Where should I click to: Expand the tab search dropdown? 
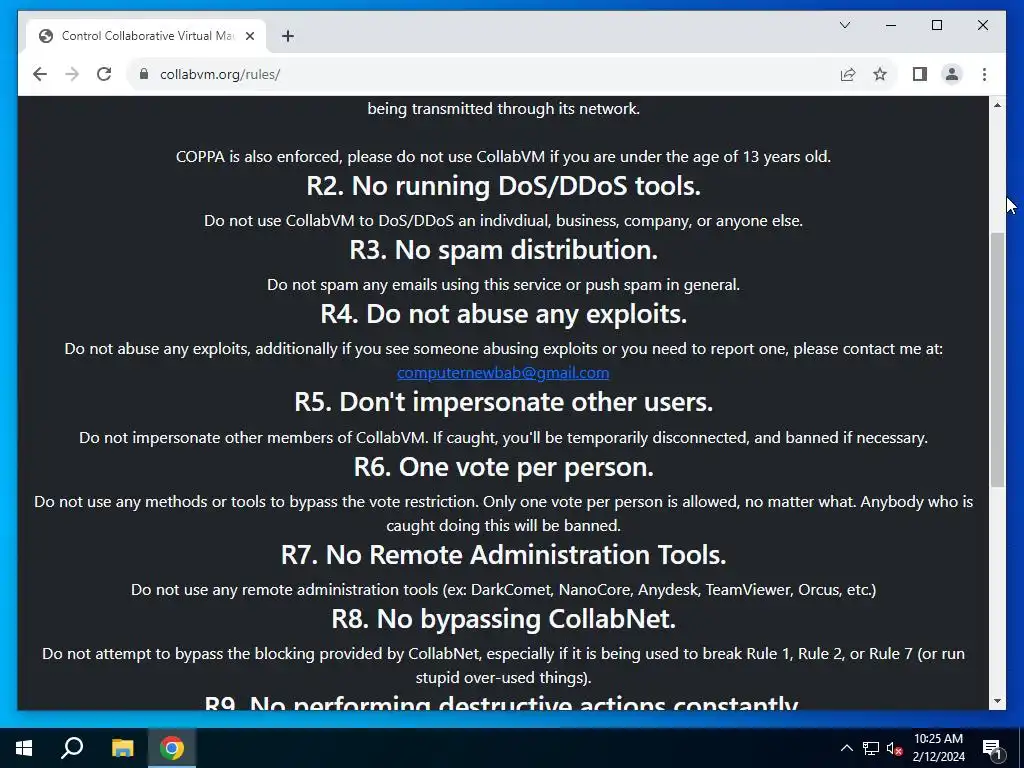[x=844, y=25]
